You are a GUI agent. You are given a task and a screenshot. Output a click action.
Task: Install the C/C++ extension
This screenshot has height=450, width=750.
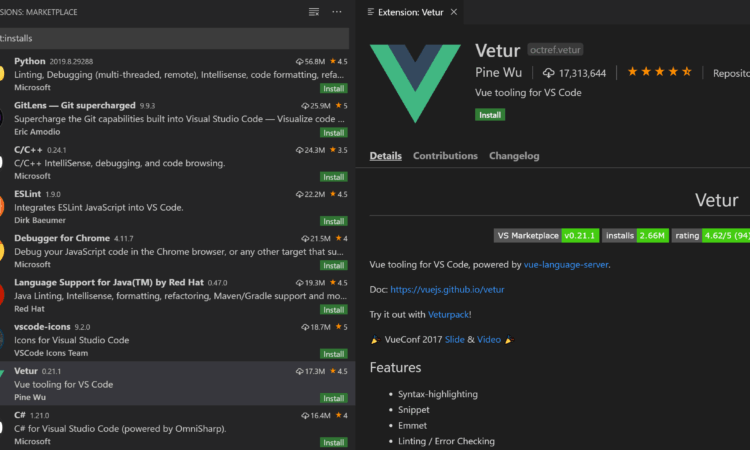click(333, 177)
